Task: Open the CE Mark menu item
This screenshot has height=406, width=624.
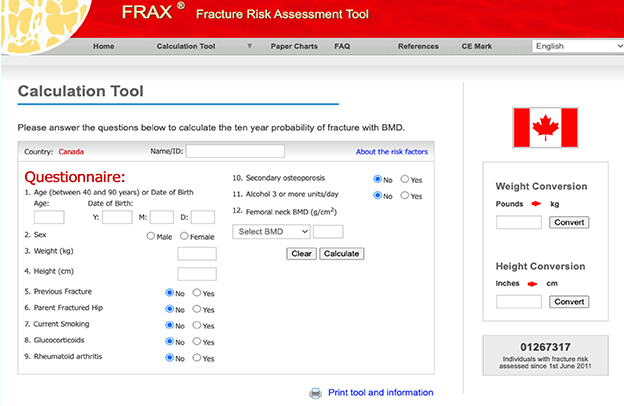Action: pyautogui.click(x=477, y=46)
